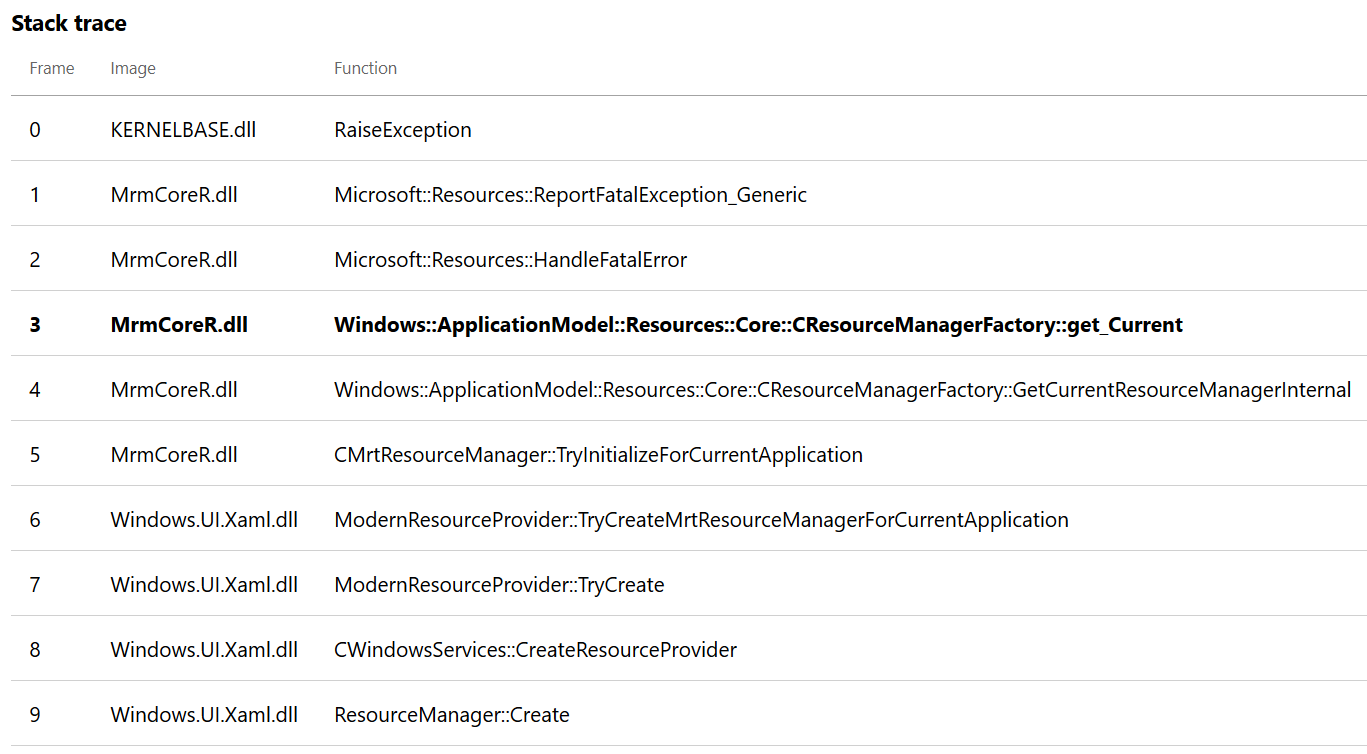Select Windows.UI.Xaml.dll in the ModernResourceProvider::TryCreate row
The height and width of the screenshot is (754, 1367).
[204, 585]
